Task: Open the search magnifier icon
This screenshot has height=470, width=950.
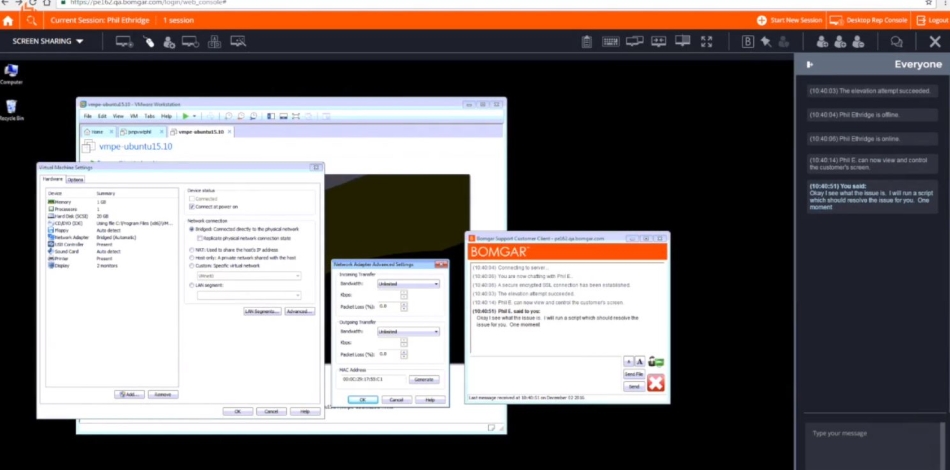Action: pos(32,20)
